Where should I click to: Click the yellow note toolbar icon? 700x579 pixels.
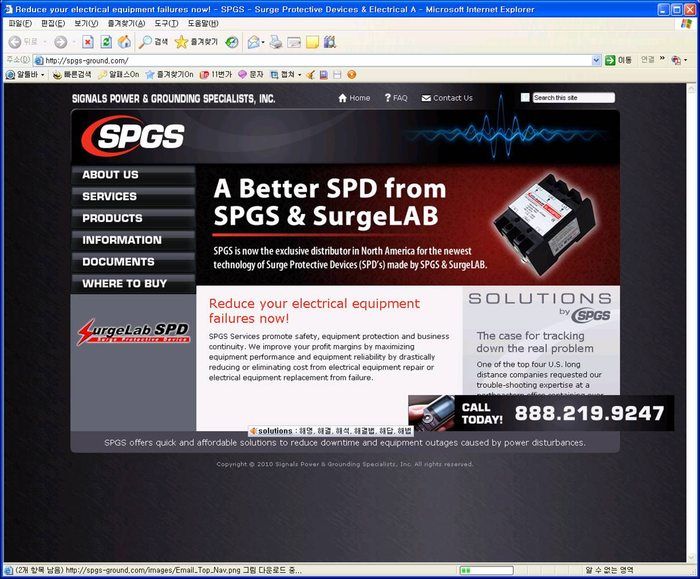(x=312, y=42)
